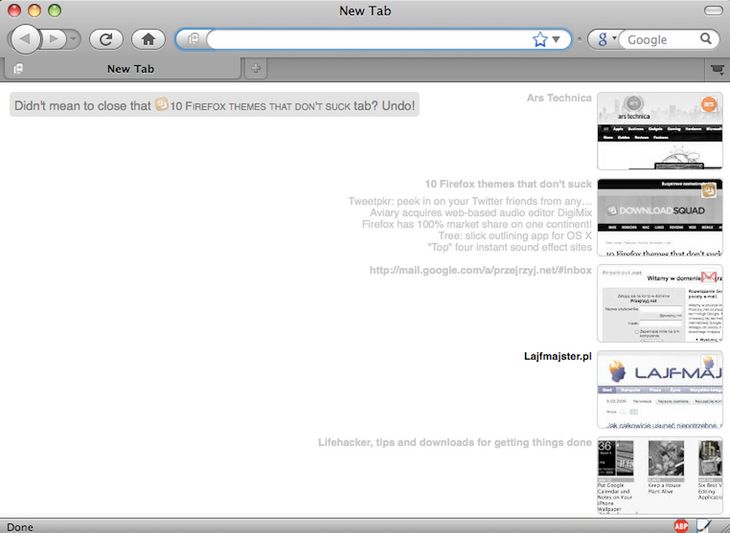Minimize window with the yellow button
This screenshot has height=533, width=730.
[x=34, y=10]
